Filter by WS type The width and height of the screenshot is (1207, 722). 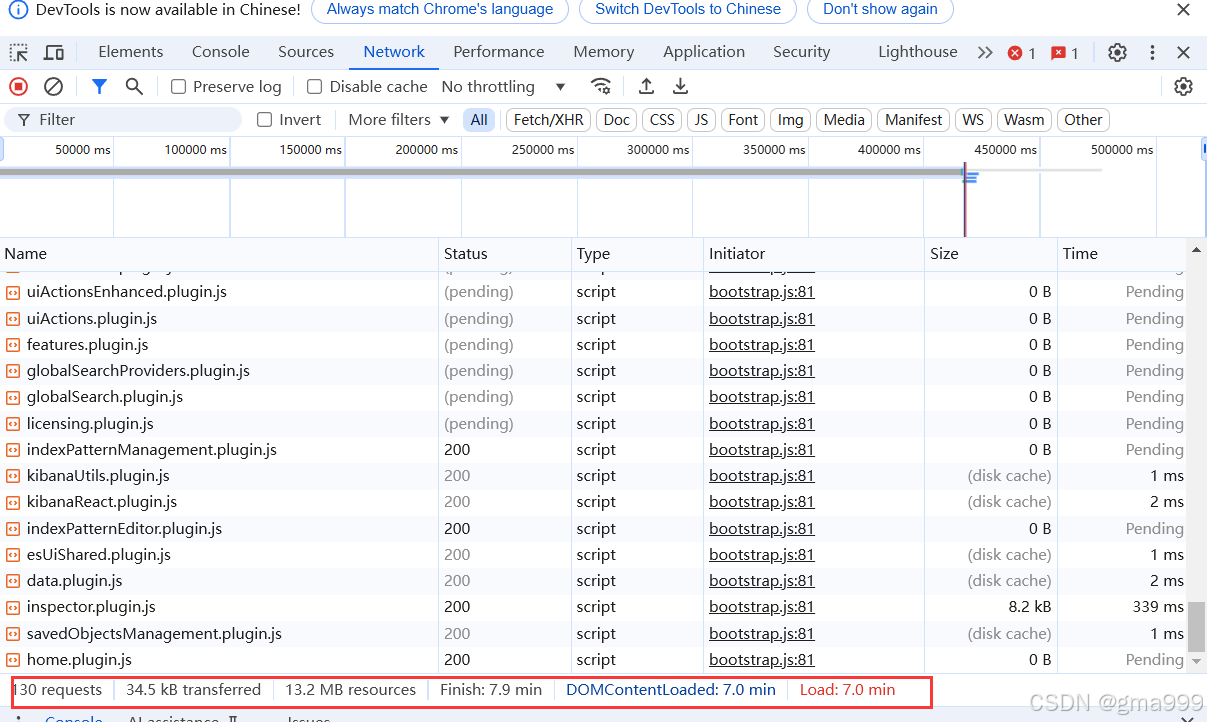(x=973, y=120)
